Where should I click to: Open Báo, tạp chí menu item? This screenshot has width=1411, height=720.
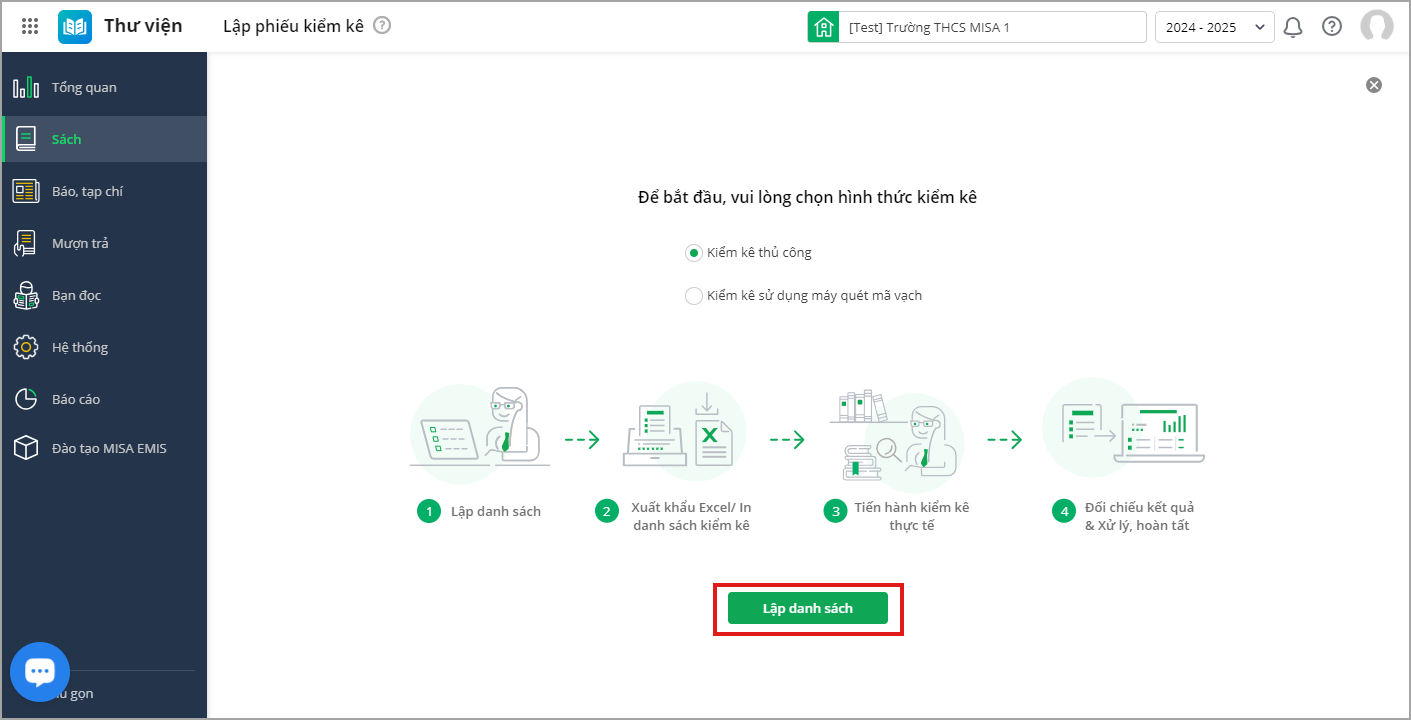coord(87,192)
